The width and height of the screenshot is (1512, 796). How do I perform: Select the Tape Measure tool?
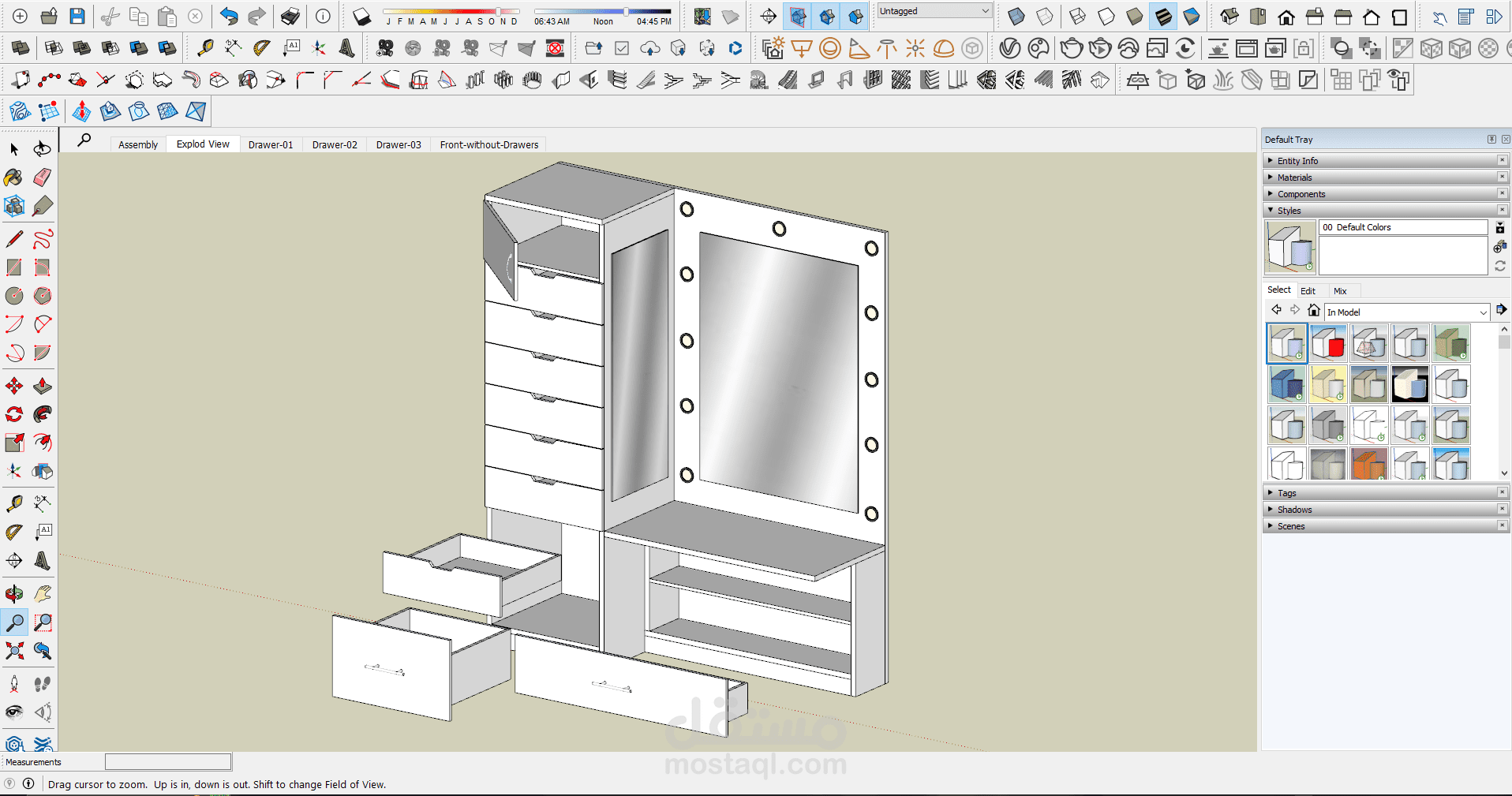(x=13, y=503)
